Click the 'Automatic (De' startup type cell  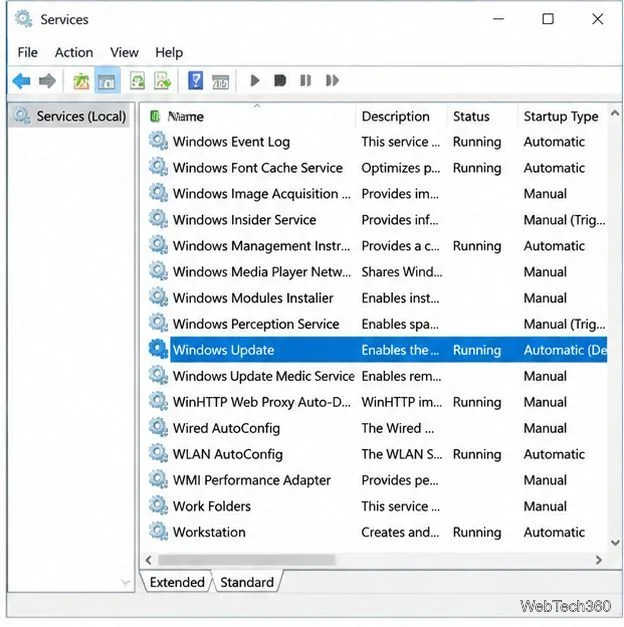tap(565, 350)
